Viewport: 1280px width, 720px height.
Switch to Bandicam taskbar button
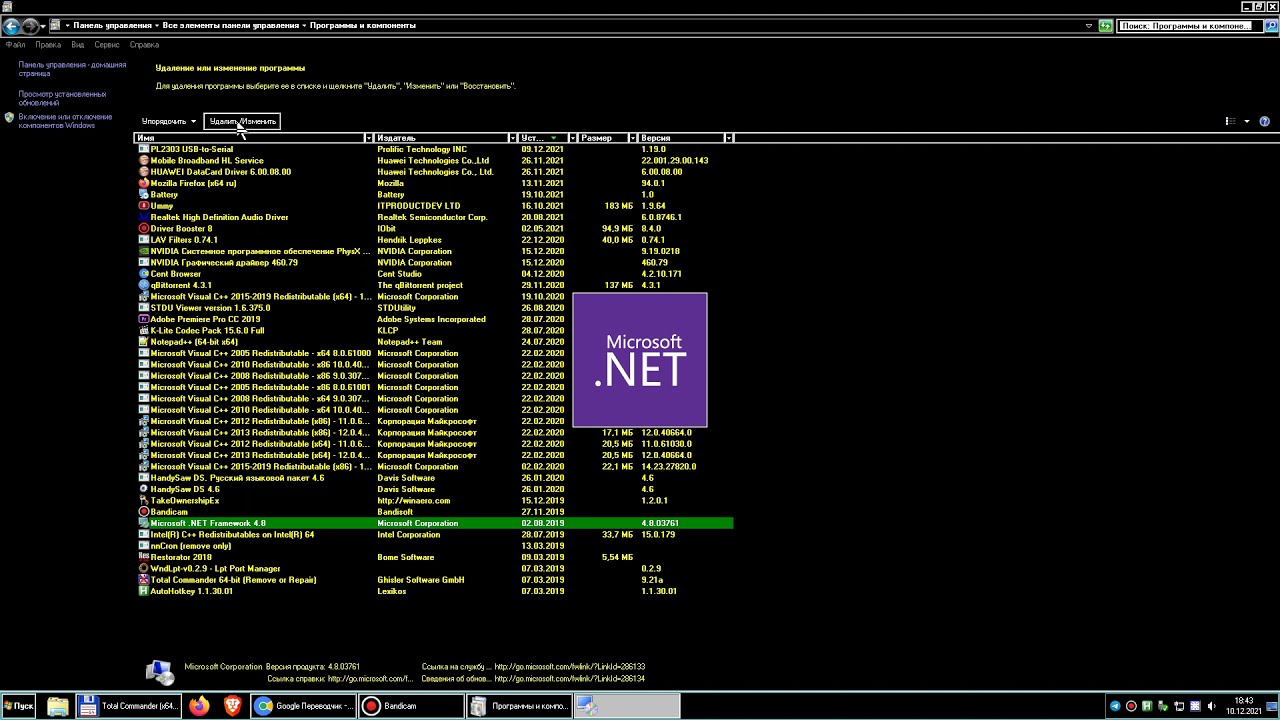point(411,706)
